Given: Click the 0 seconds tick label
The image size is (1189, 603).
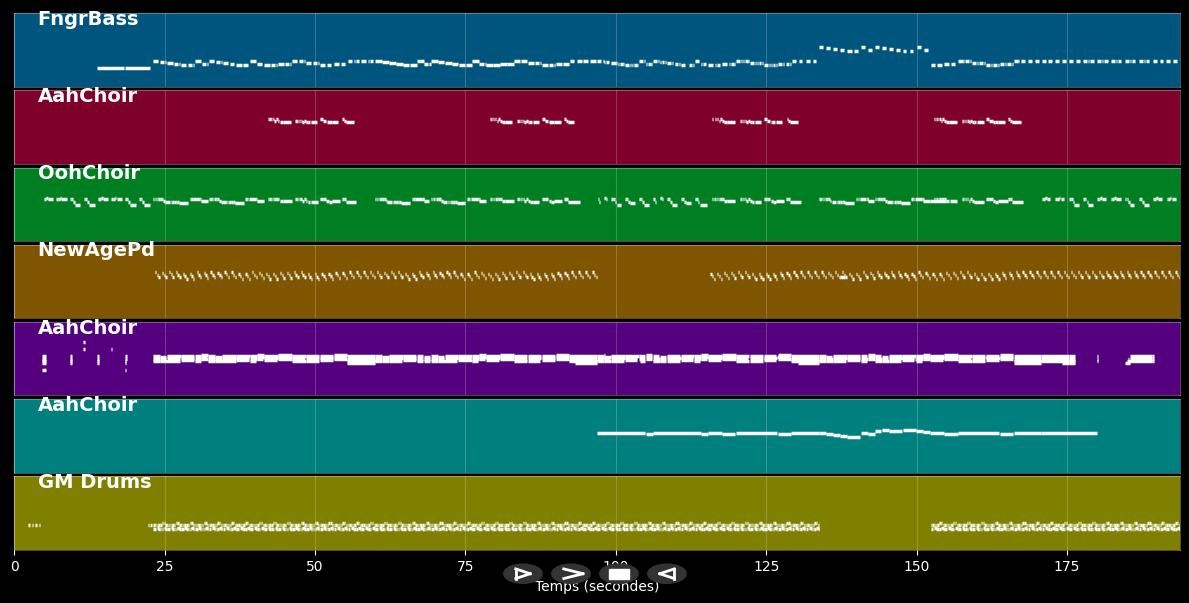Looking at the screenshot, I should click(14, 566).
